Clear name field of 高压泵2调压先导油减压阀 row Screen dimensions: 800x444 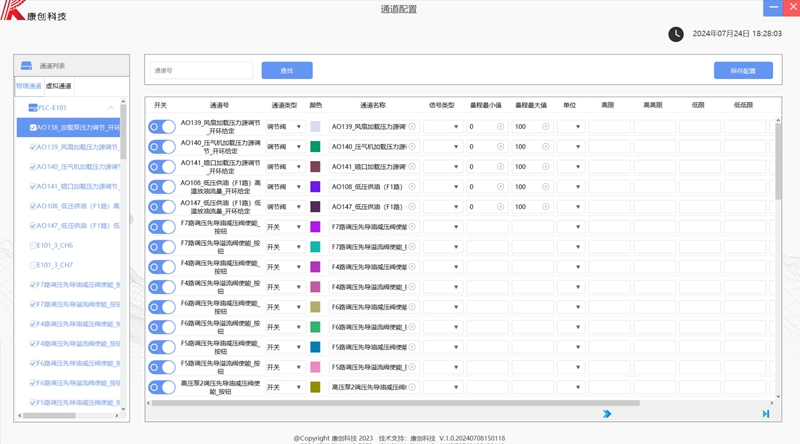pos(412,387)
